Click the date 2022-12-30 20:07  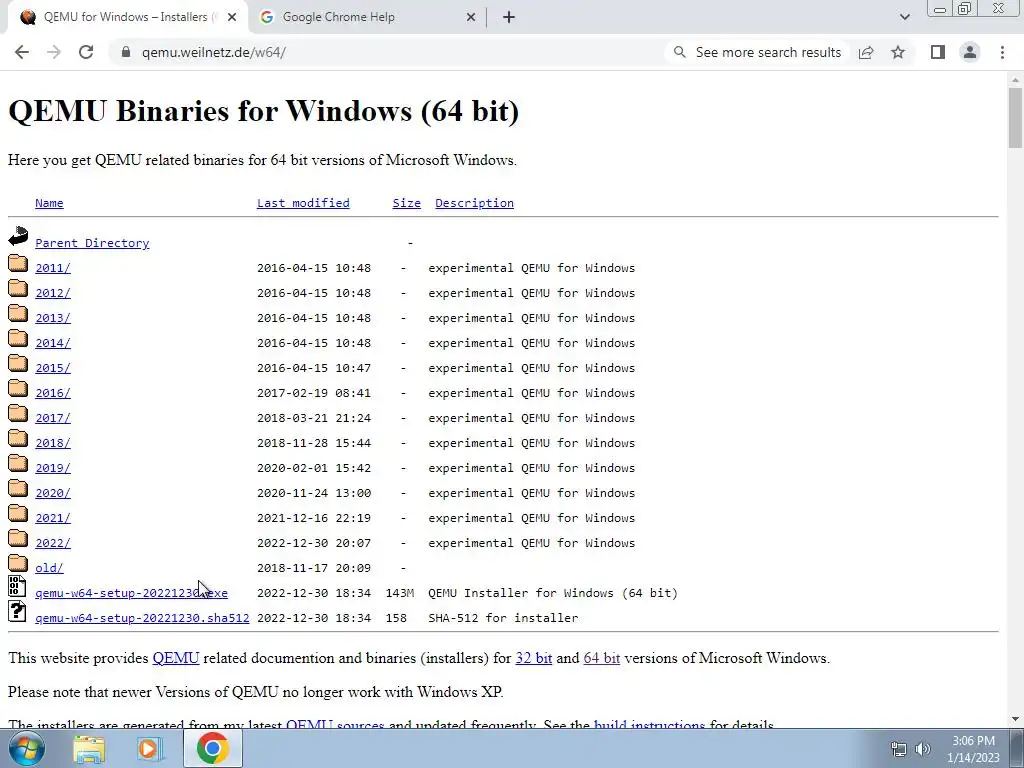pos(313,543)
